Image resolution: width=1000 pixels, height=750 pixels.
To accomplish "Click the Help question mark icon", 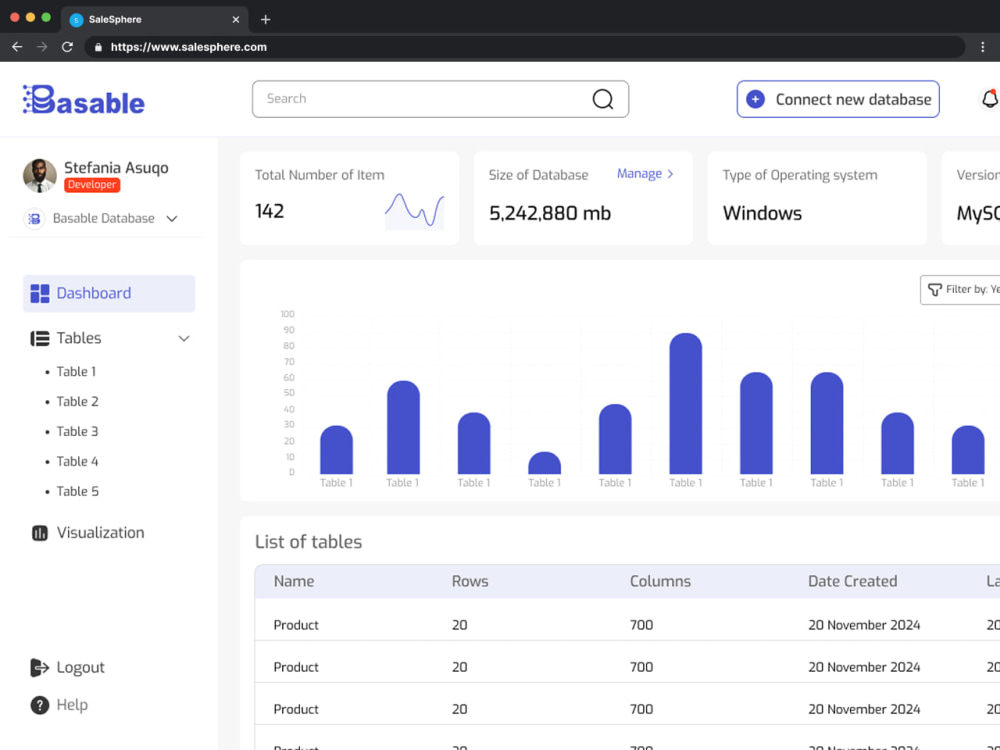I will click(40, 705).
